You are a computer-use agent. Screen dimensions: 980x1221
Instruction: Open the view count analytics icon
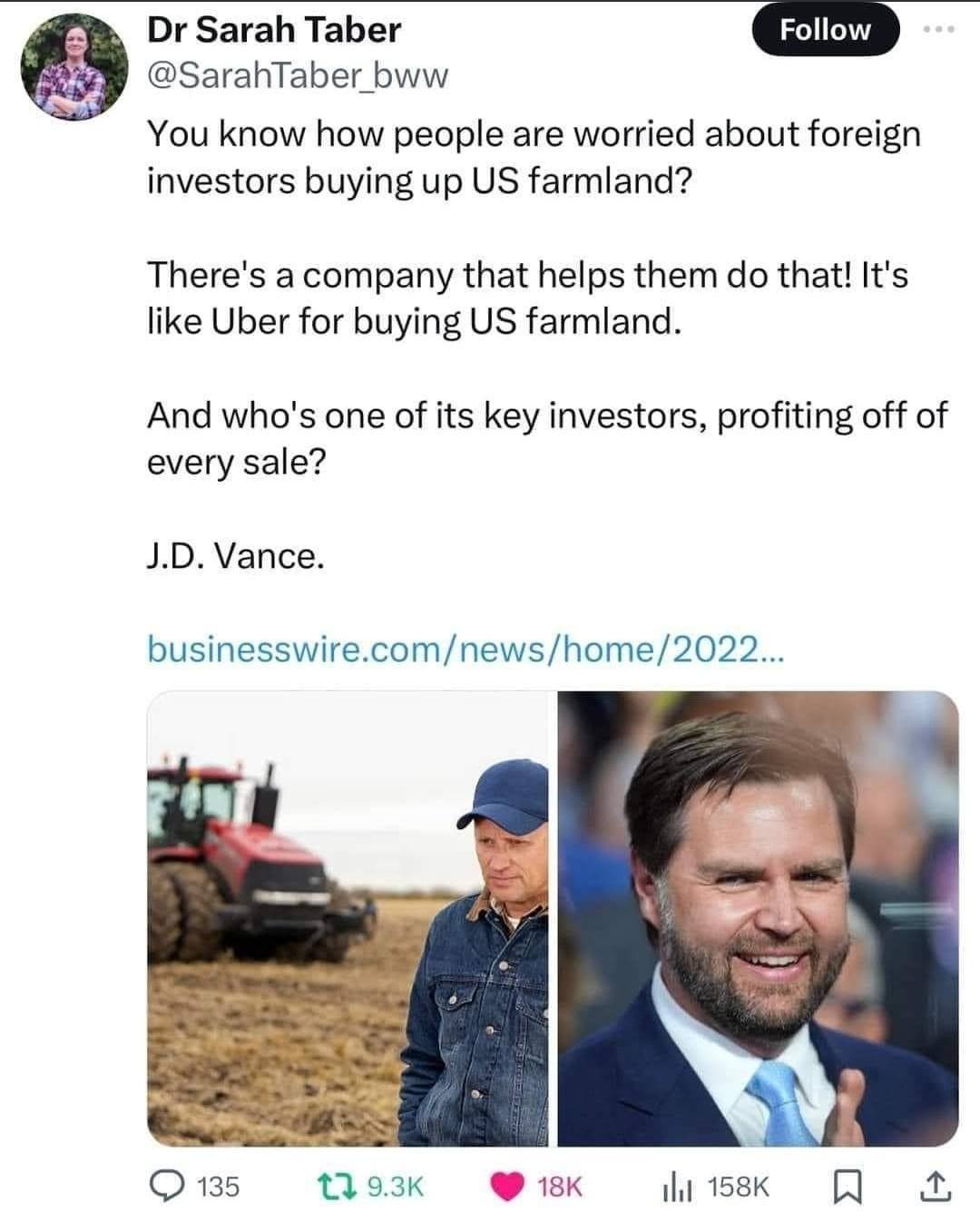pyautogui.click(x=674, y=1184)
